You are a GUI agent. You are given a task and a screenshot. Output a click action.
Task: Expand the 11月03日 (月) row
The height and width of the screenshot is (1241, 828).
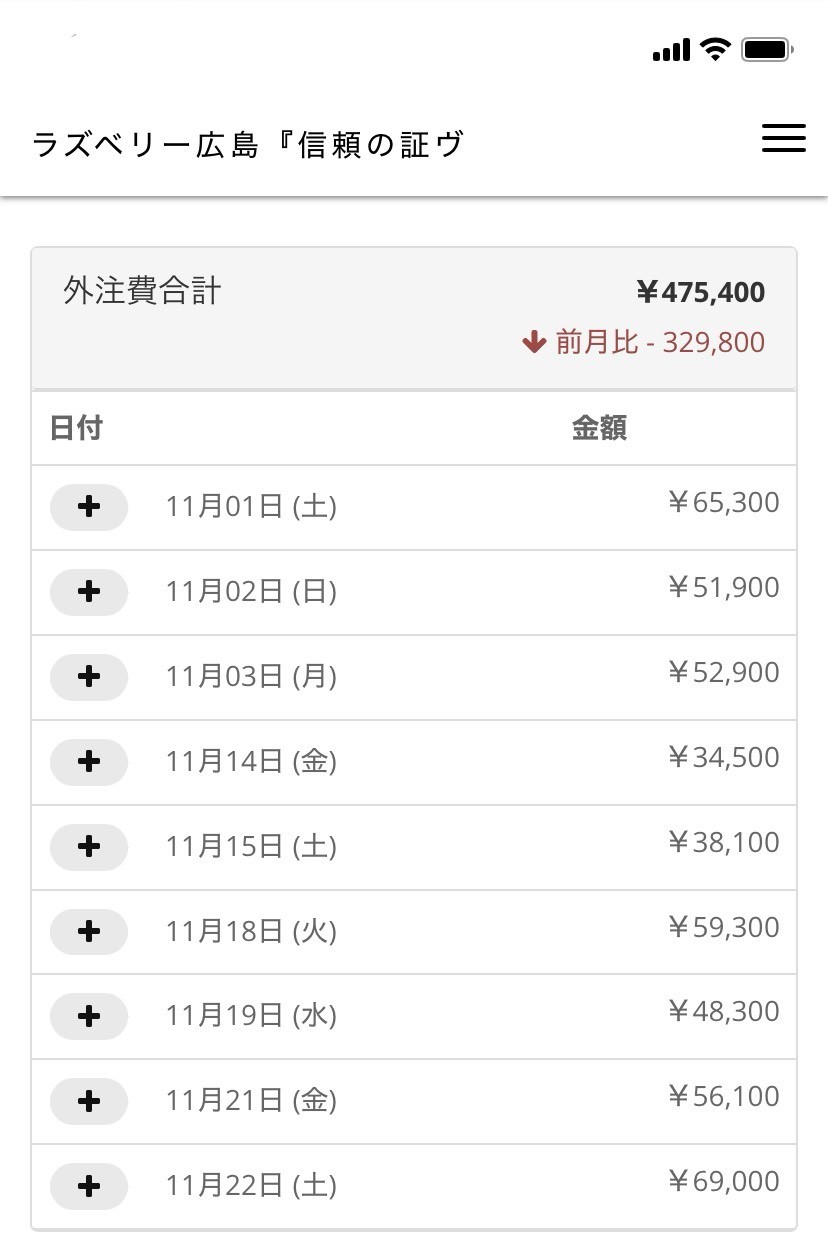point(89,677)
